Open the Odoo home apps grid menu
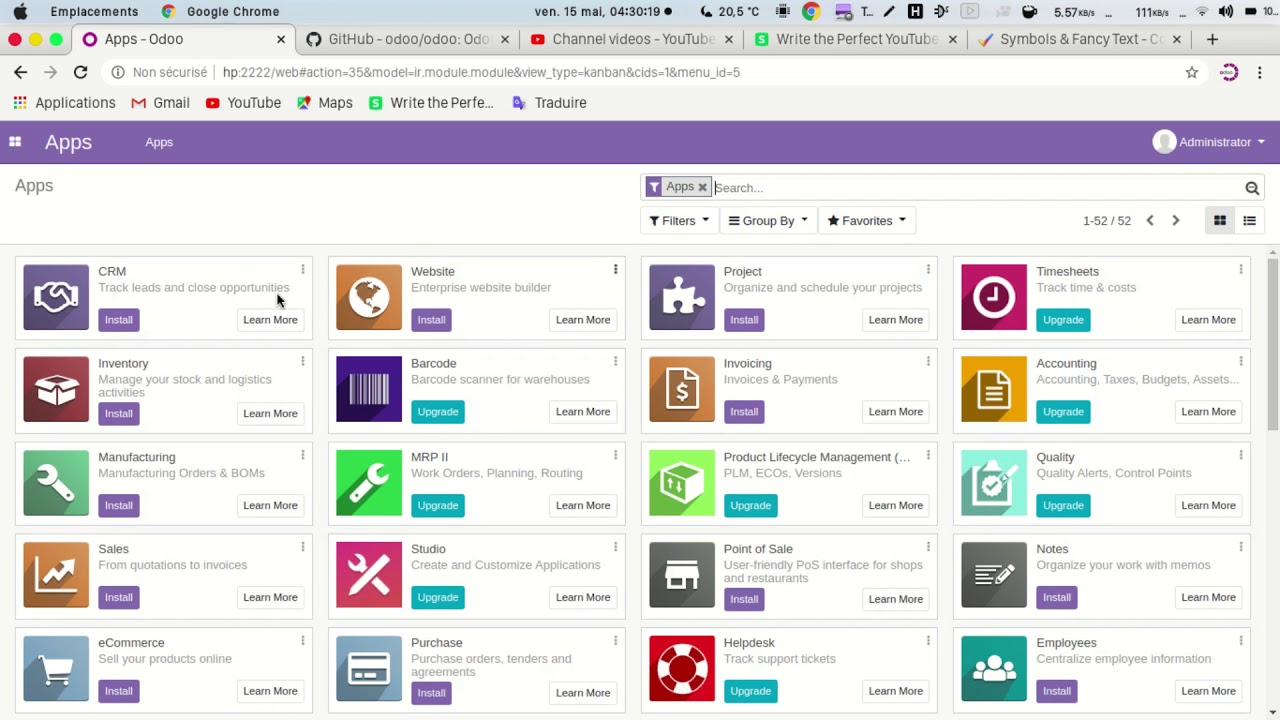The width and height of the screenshot is (1280, 720). [15, 142]
